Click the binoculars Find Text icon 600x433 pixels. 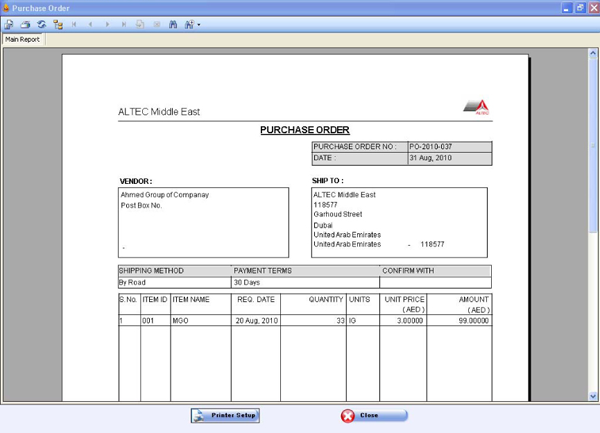tap(173, 24)
